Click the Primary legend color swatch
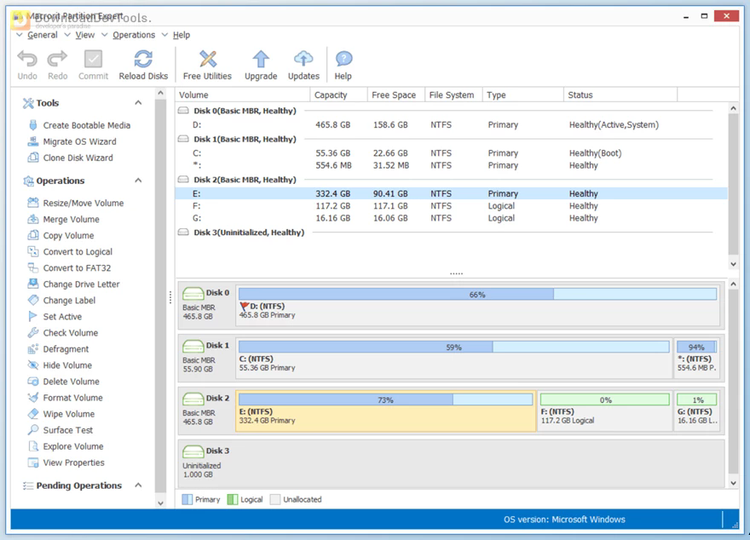This screenshot has height=540, width=750. pos(187,500)
